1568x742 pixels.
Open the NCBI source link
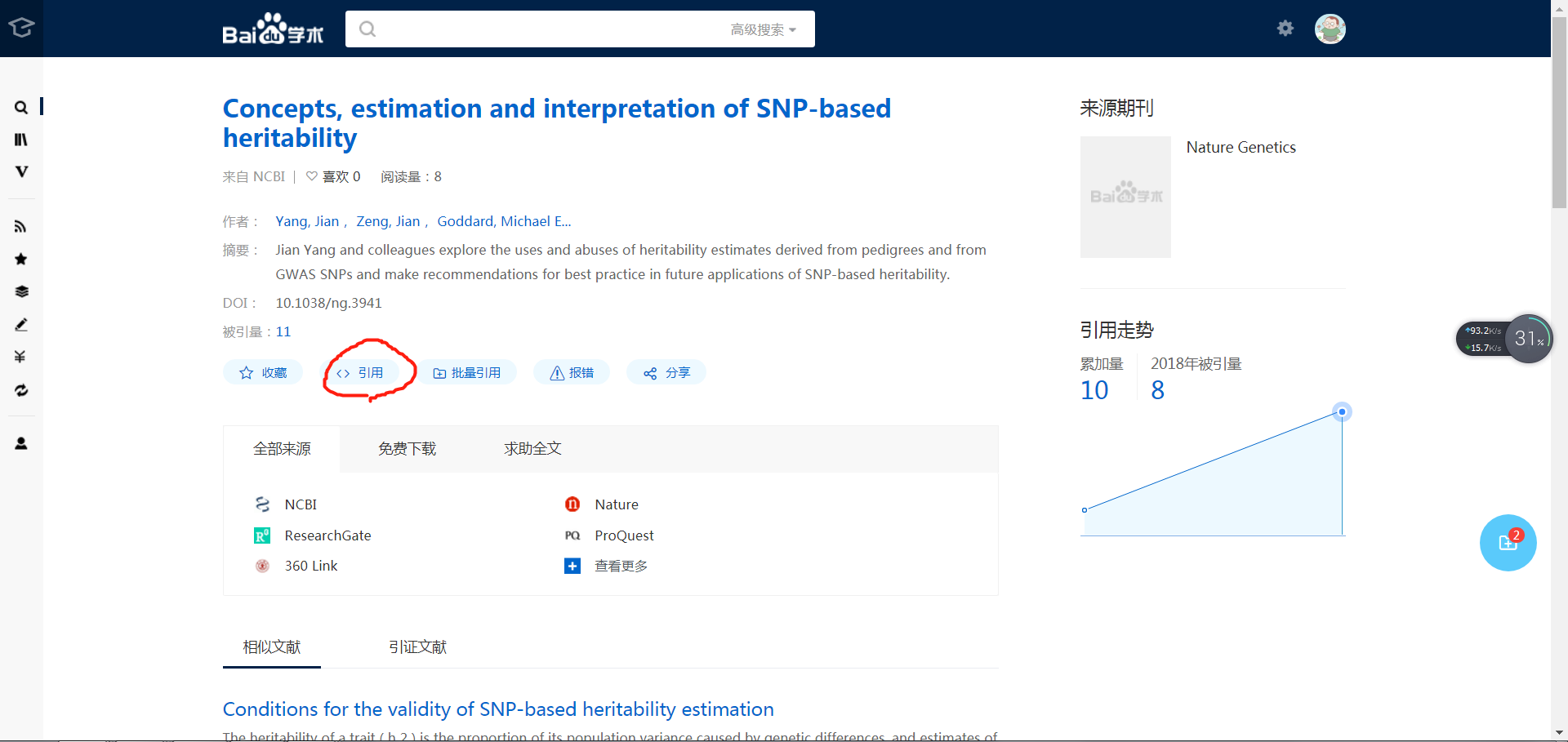pyautogui.click(x=301, y=504)
